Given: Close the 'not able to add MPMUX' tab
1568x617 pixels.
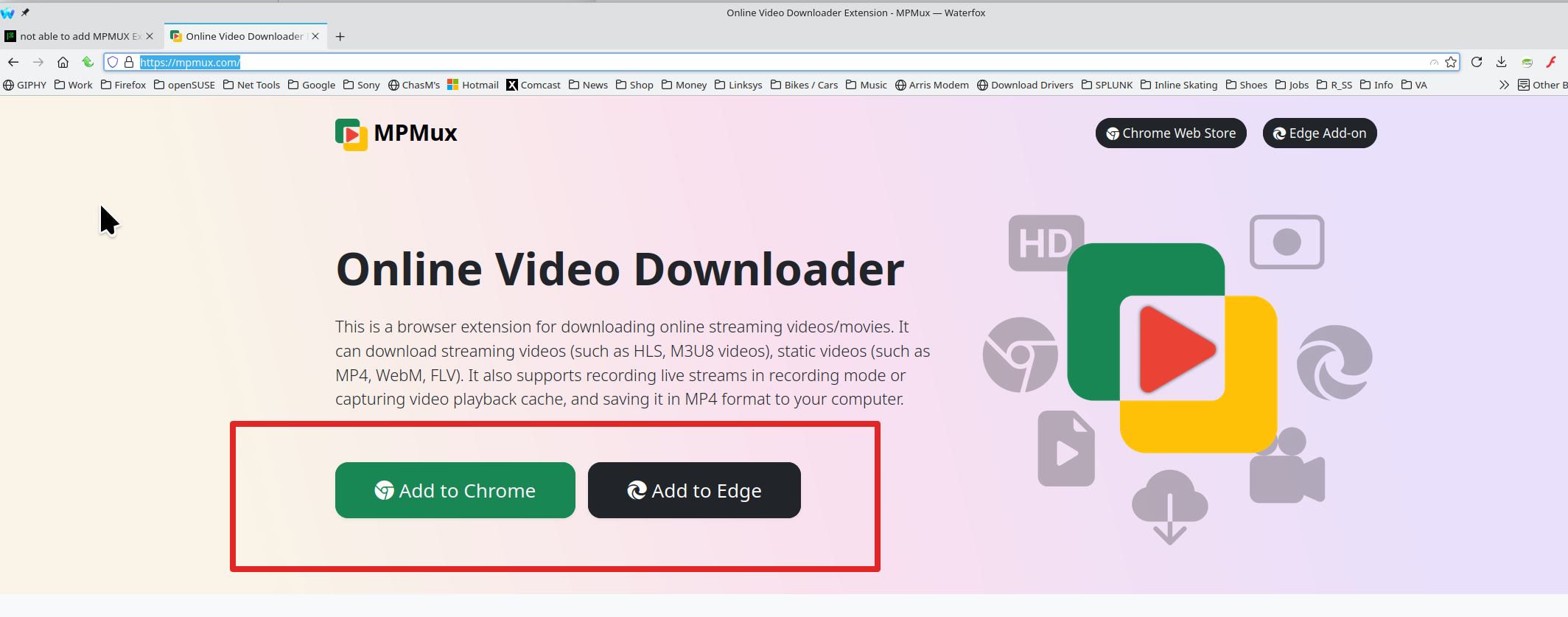Looking at the screenshot, I should [150, 36].
